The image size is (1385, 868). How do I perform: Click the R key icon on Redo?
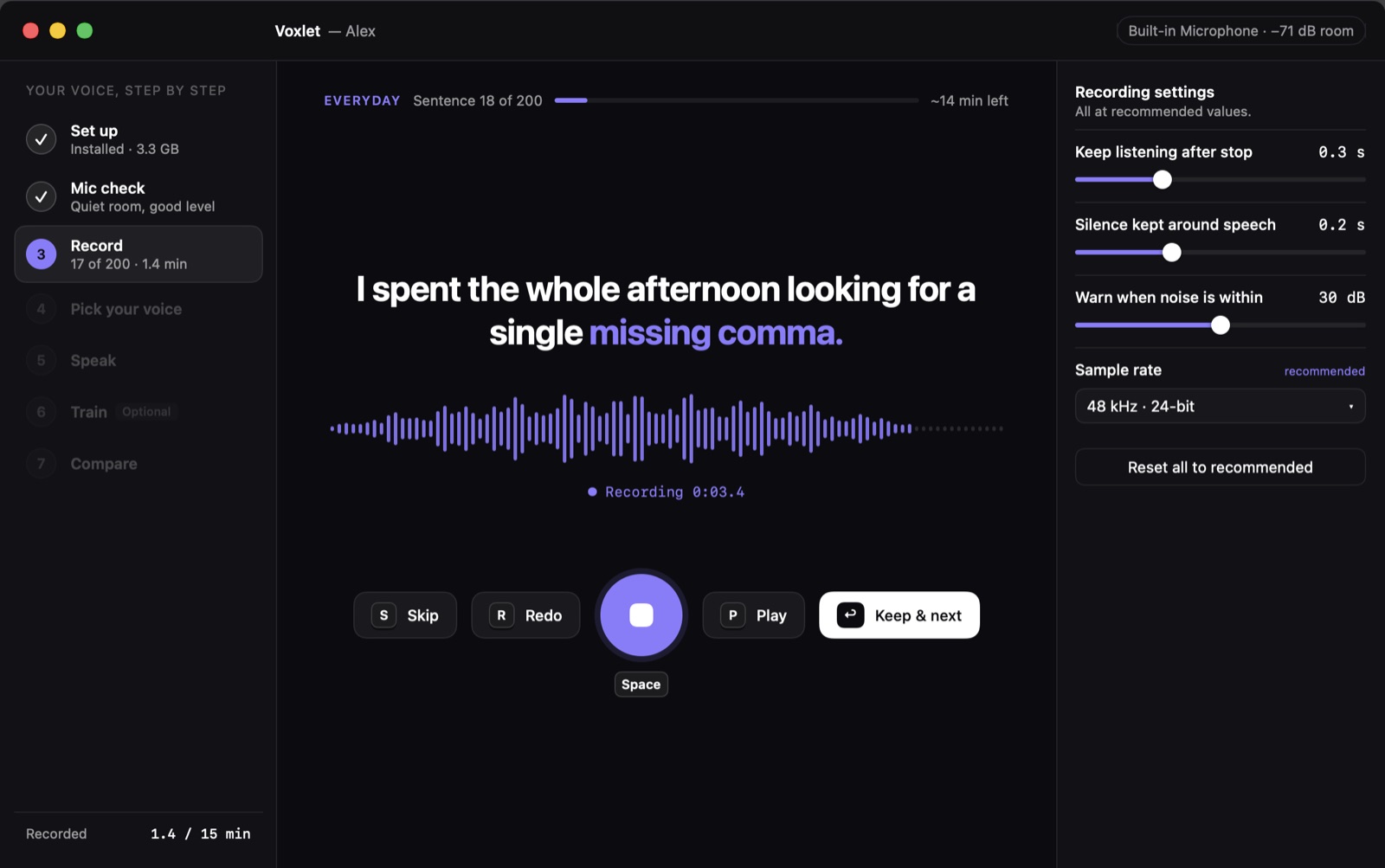pos(501,615)
